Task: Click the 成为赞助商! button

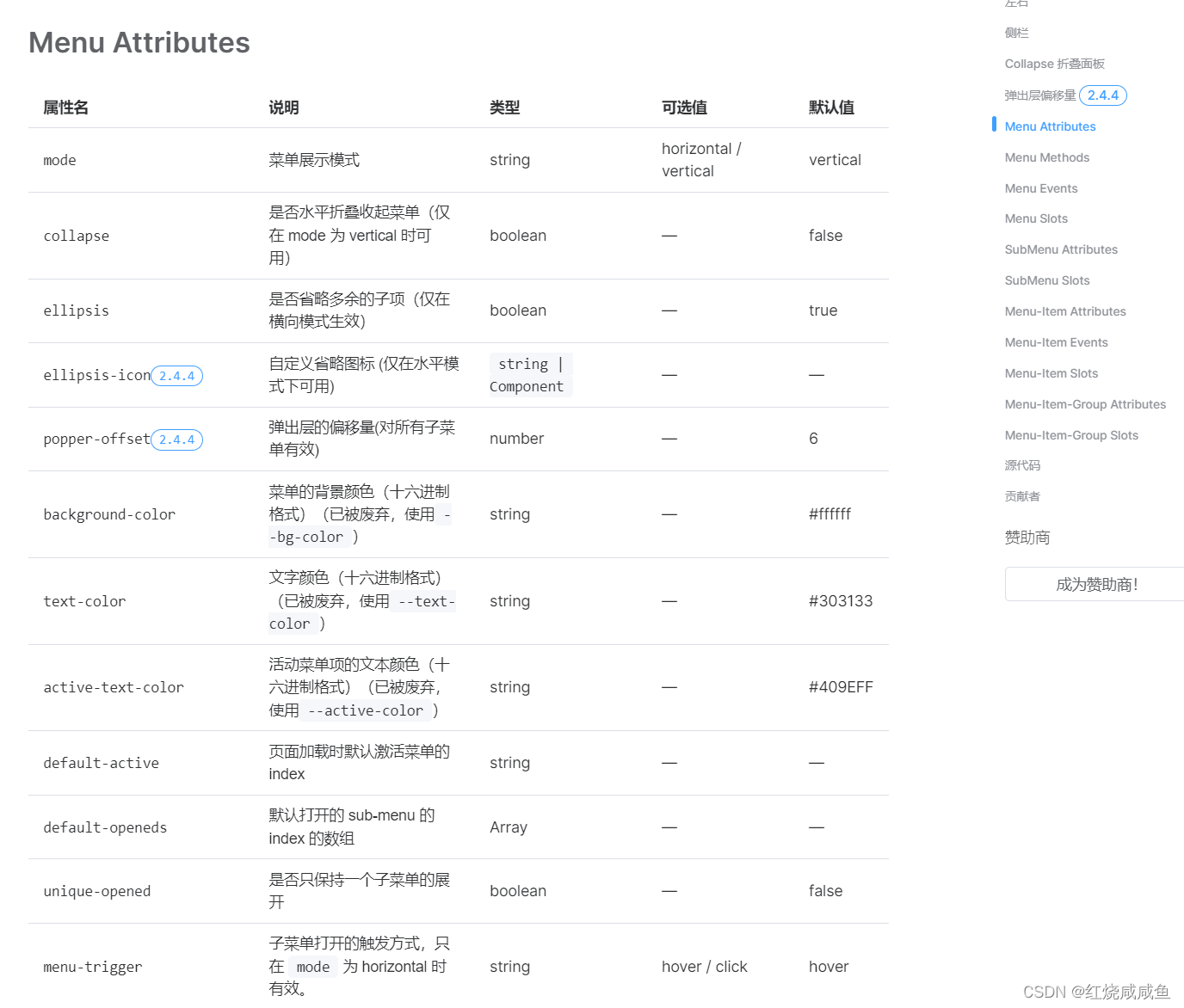Action: click(1095, 584)
